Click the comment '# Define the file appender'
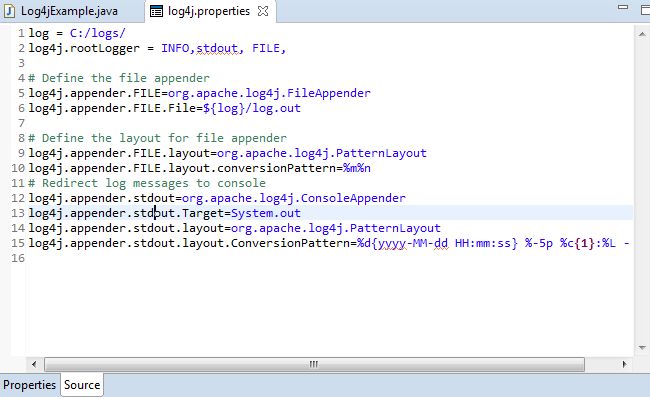This screenshot has height=397, width=650. [119, 78]
